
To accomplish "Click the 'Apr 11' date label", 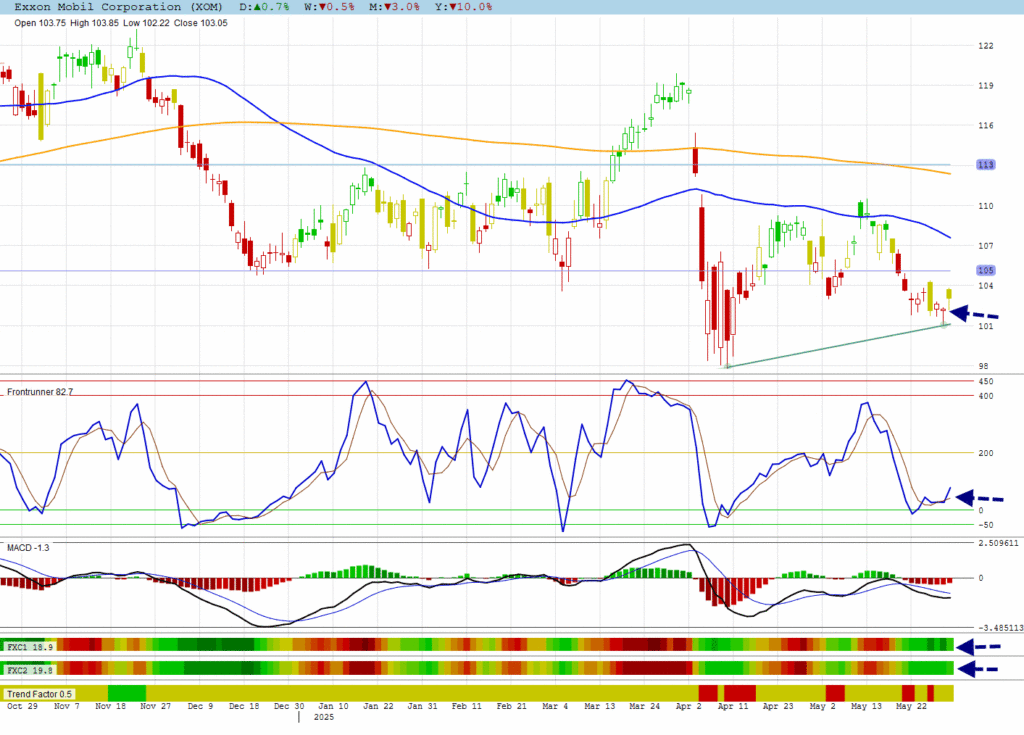I will click(733, 706).
